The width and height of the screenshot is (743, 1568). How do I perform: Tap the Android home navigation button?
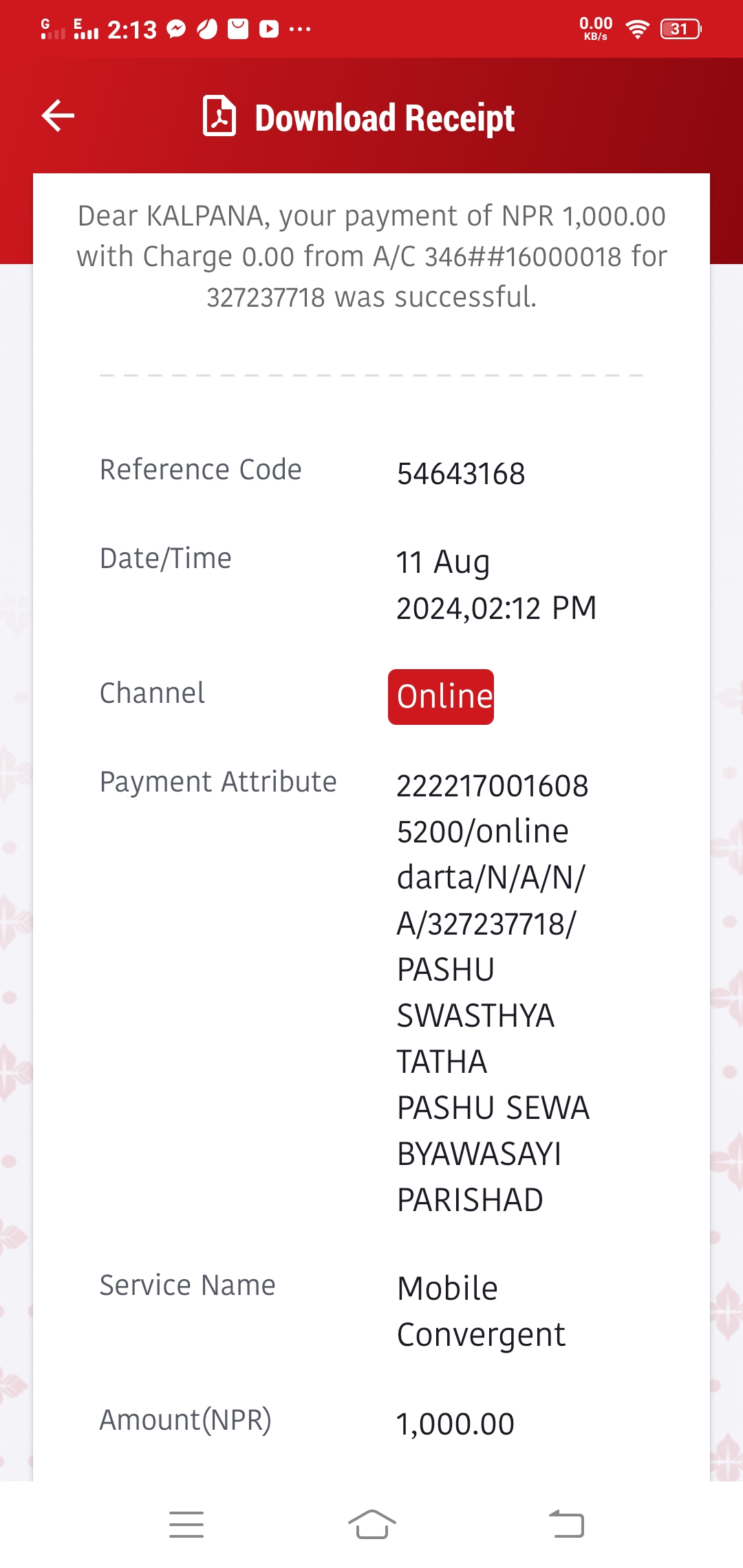coord(371,1524)
